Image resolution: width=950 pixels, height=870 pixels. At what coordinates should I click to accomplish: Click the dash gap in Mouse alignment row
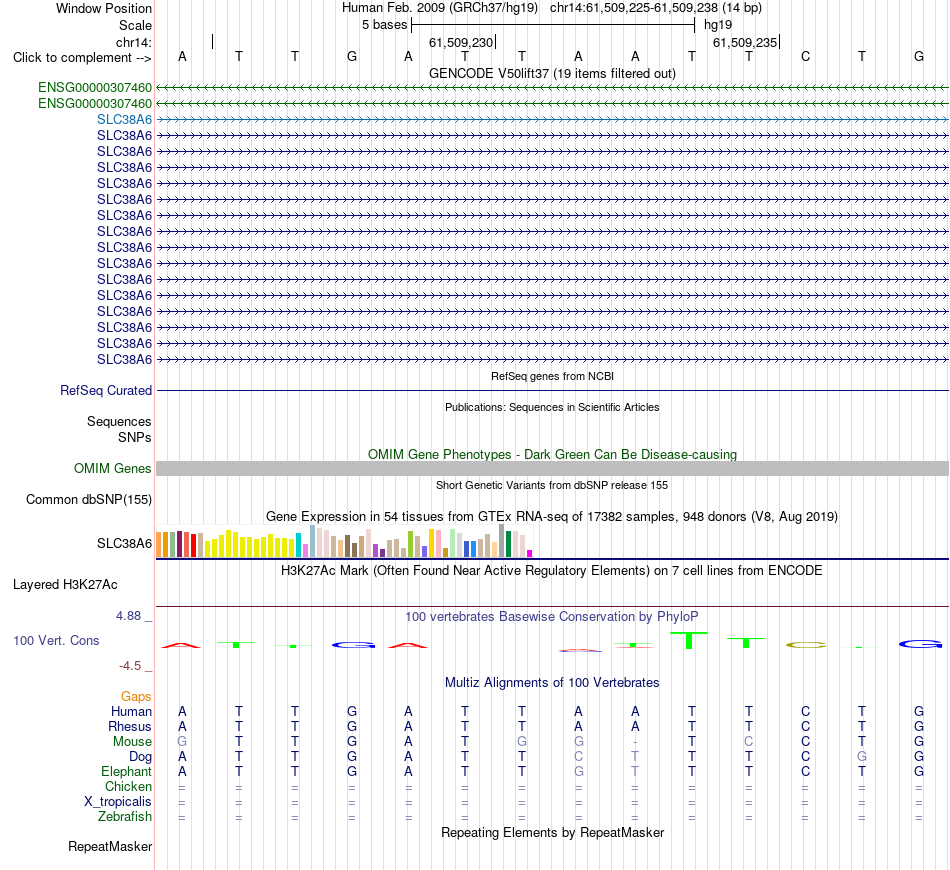(x=635, y=742)
